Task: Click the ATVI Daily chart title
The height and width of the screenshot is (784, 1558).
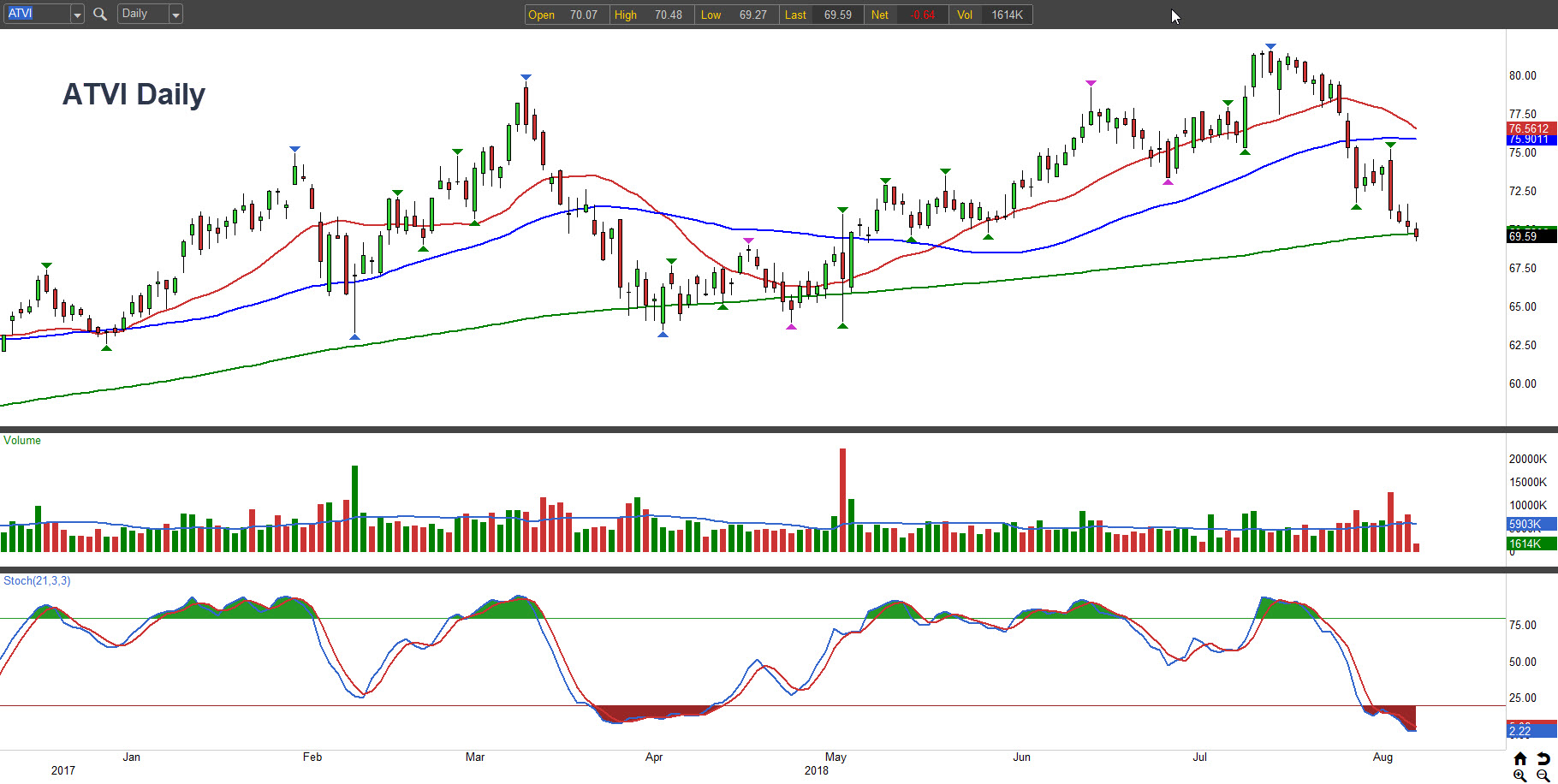Action: click(x=134, y=94)
